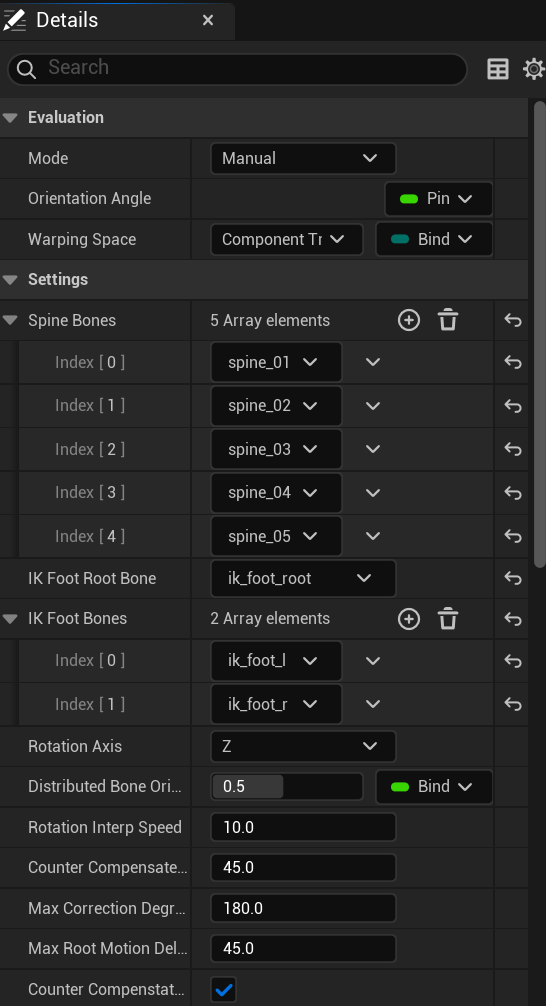
Task: Open the spine_02 bone selector
Action: coord(276,406)
